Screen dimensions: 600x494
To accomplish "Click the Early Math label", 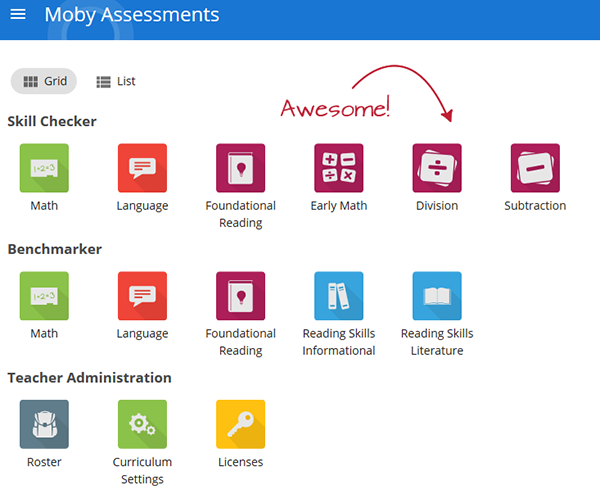I will (x=339, y=206).
